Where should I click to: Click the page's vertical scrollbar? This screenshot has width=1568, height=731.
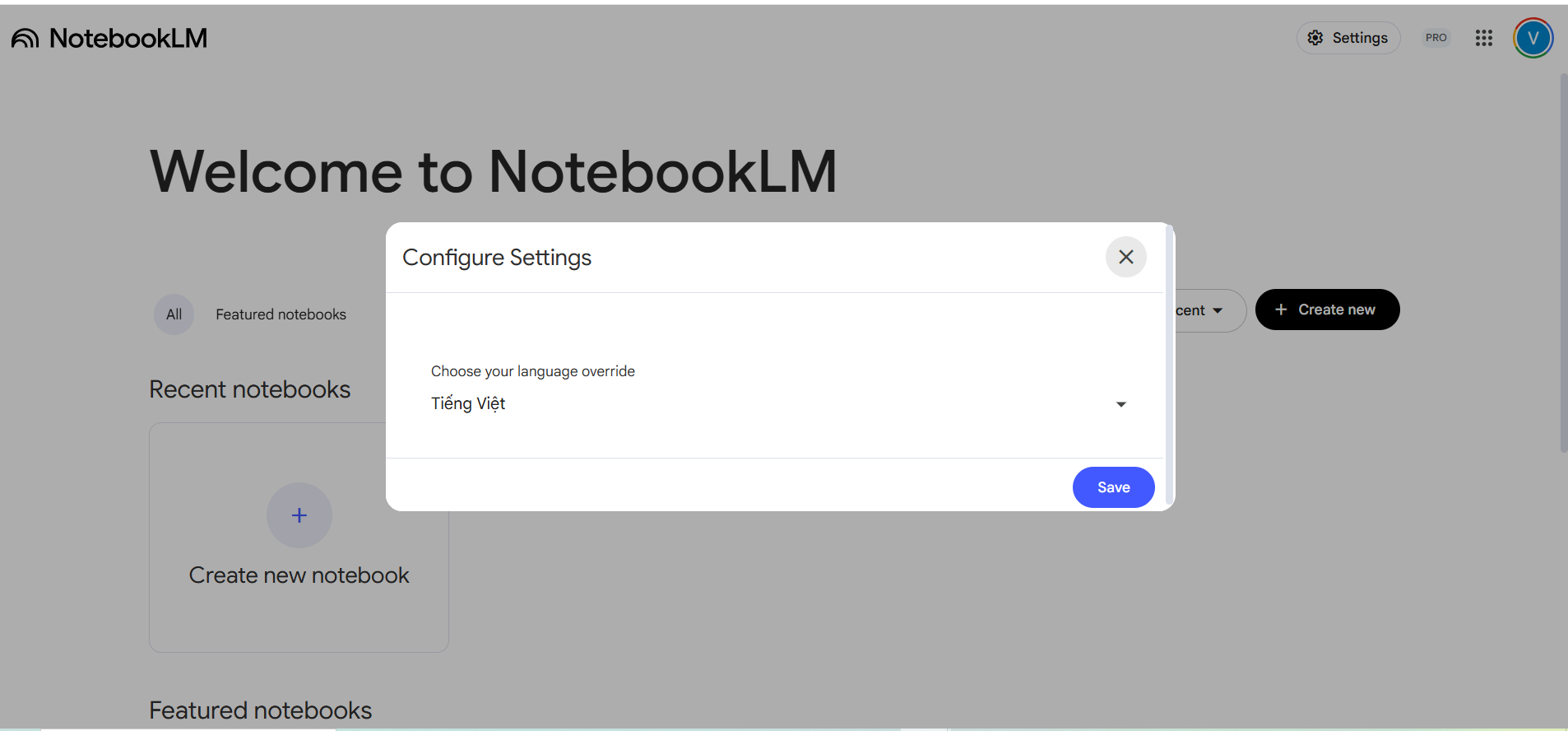pyautogui.click(x=1563, y=263)
